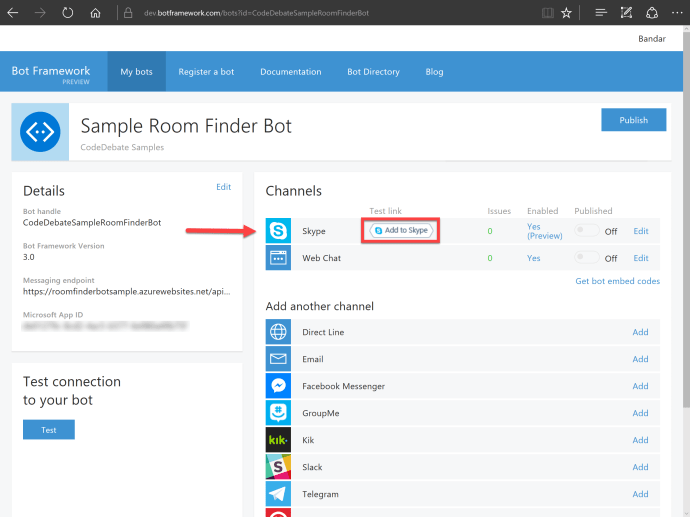Image resolution: width=690 pixels, height=517 pixels.
Task: Click the Publish button
Action: coord(633,120)
